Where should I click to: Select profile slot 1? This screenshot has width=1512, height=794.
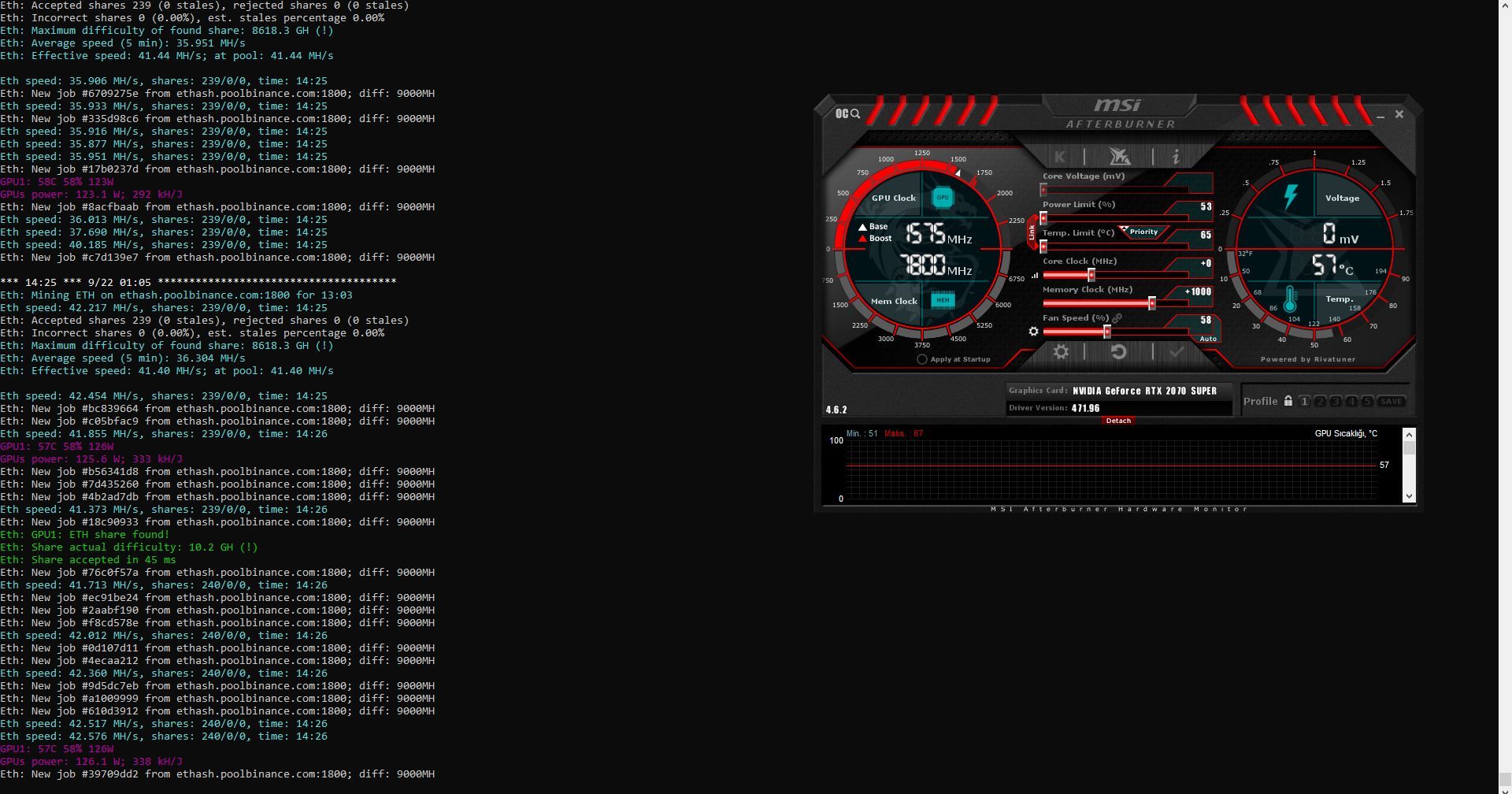point(1304,402)
